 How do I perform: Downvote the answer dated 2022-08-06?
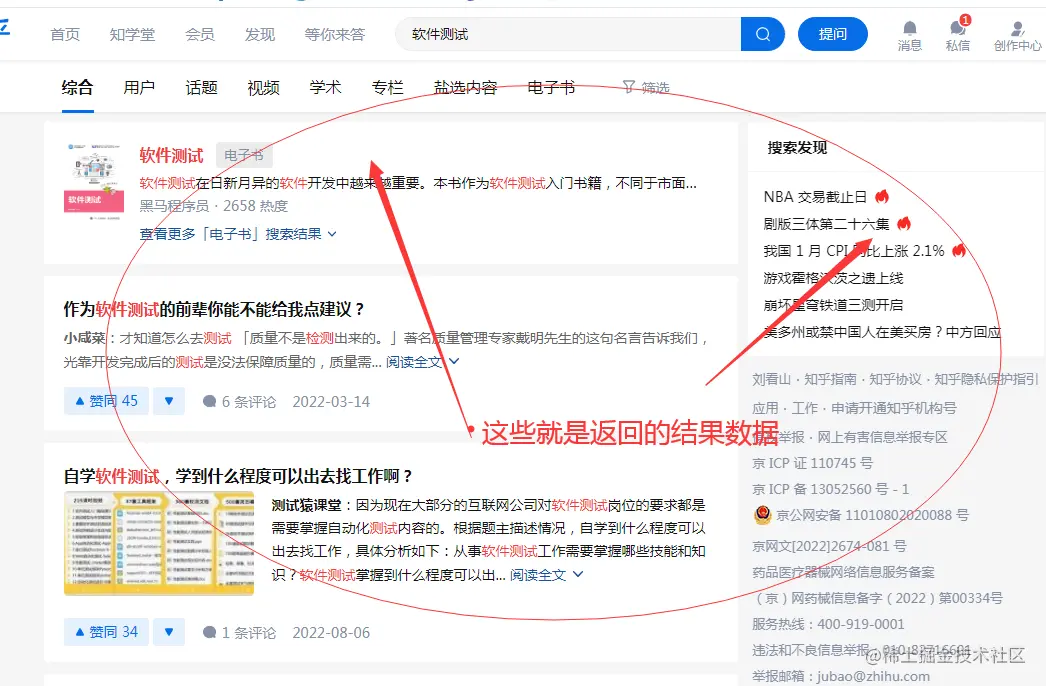tap(169, 632)
